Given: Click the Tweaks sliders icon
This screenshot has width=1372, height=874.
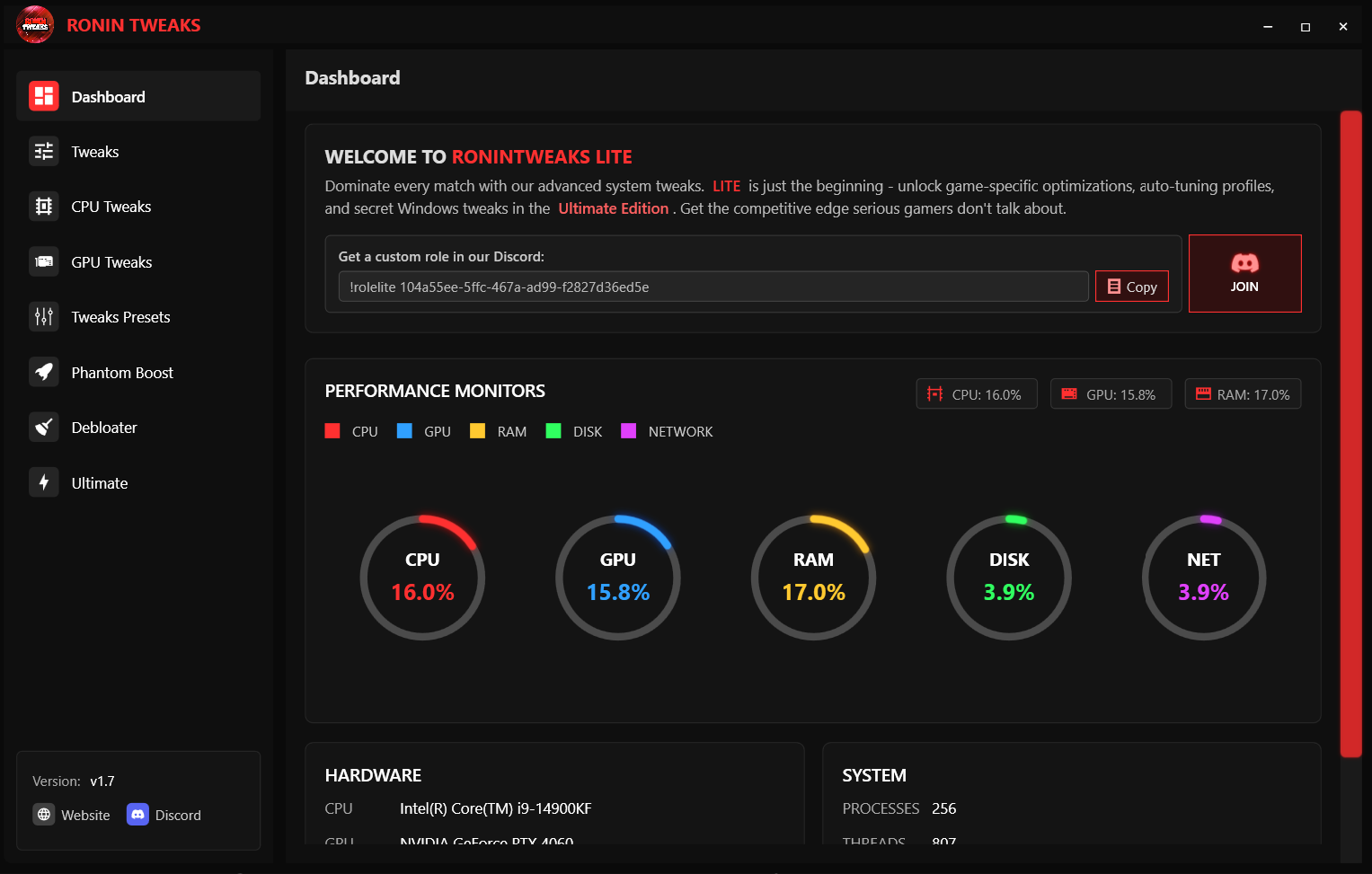Looking at the screenshot, I should pos(44,152).
